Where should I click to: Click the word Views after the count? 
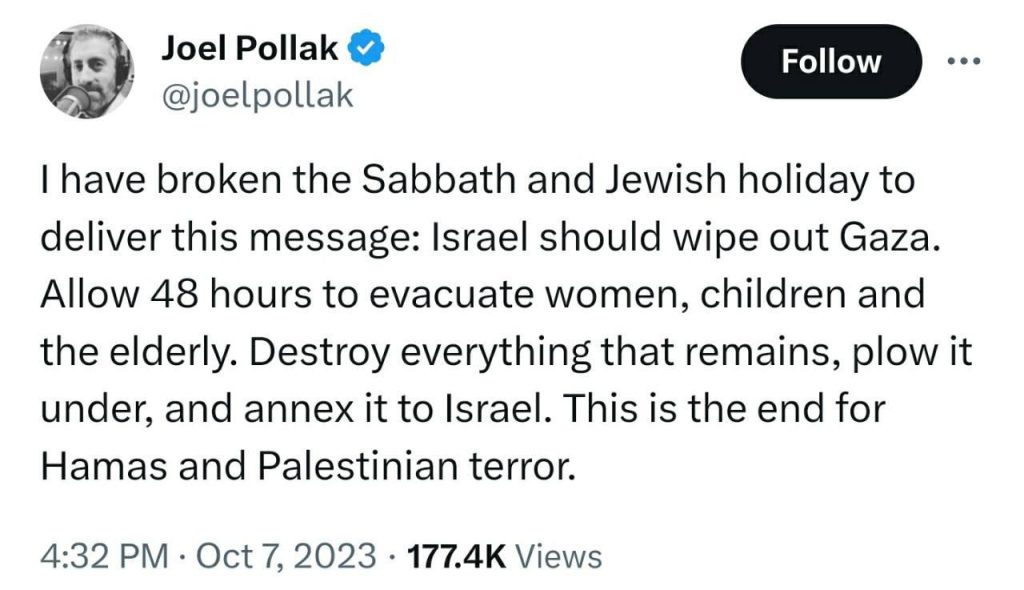[x=558, y=557]
